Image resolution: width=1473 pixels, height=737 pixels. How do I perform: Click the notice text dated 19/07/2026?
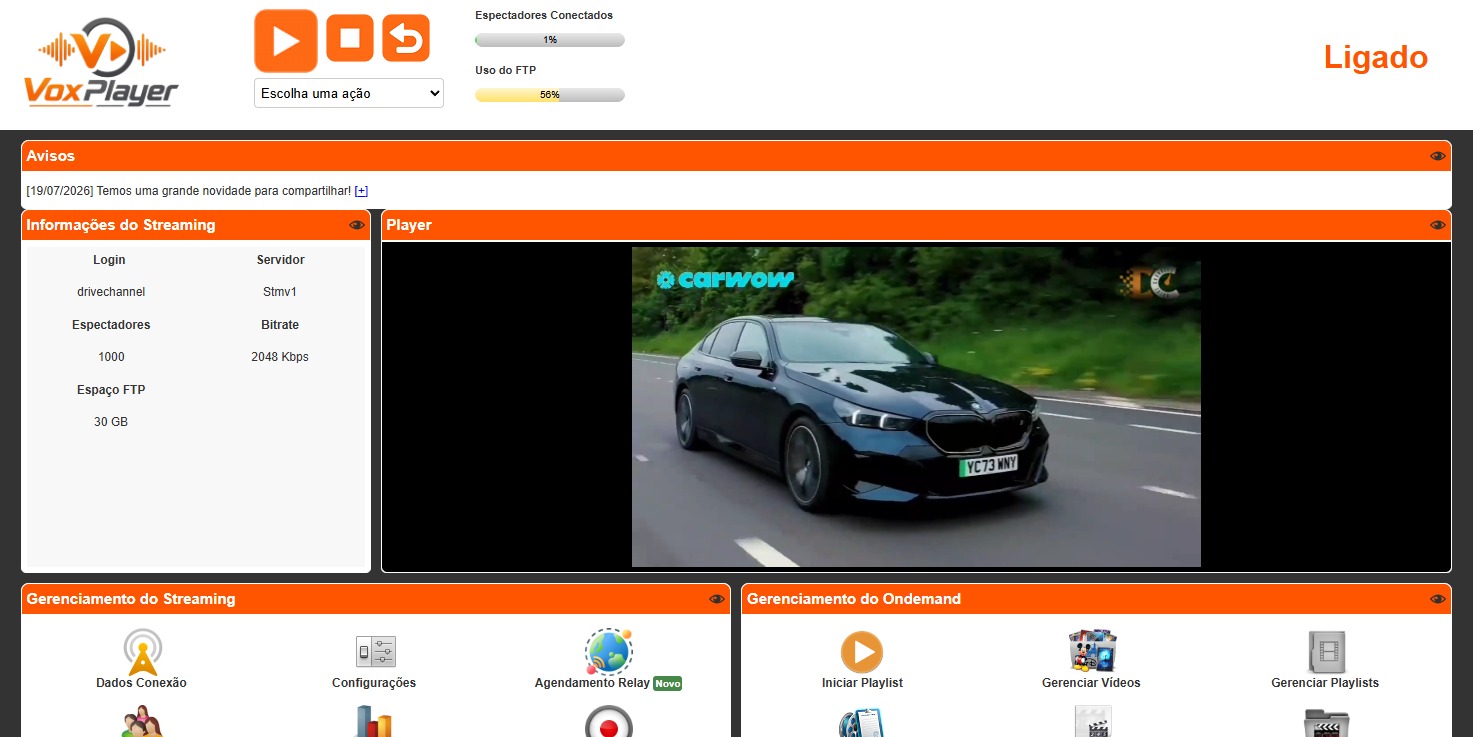(x=189, y=191)
